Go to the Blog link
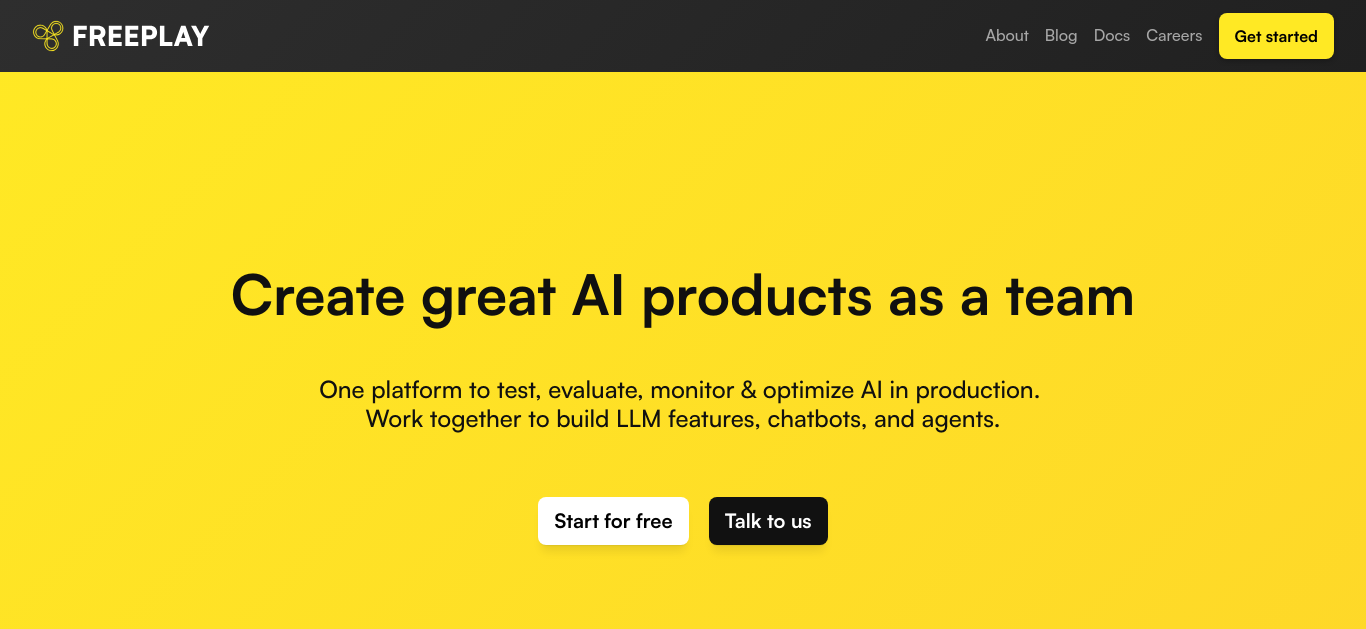This screenshot has width=1366, height=629. pyautogui.click(x=1061, y=36)
